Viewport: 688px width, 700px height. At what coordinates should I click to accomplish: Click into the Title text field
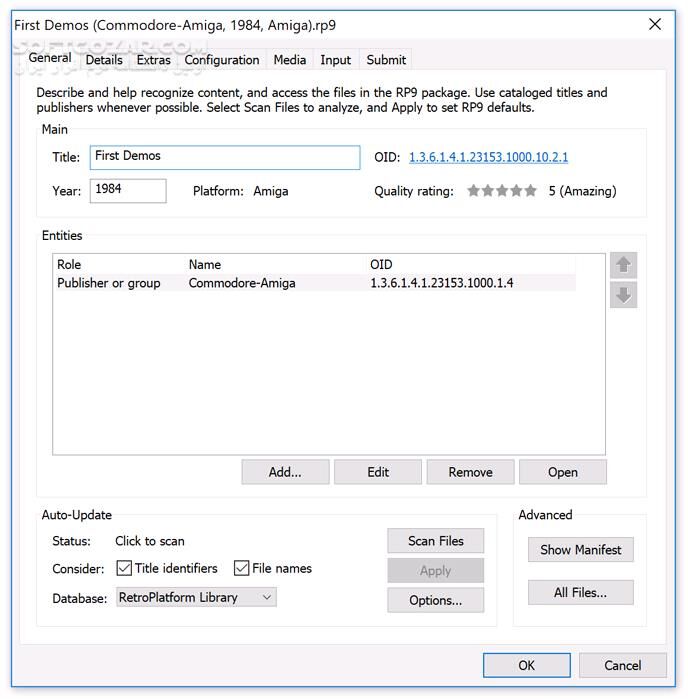tap(224, 157)
